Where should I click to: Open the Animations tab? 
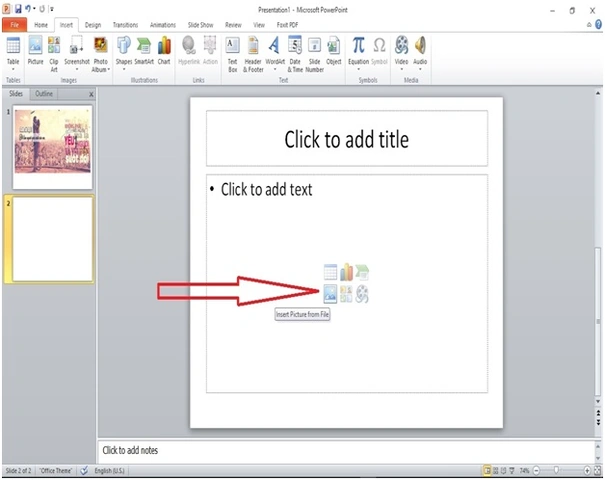163,25
